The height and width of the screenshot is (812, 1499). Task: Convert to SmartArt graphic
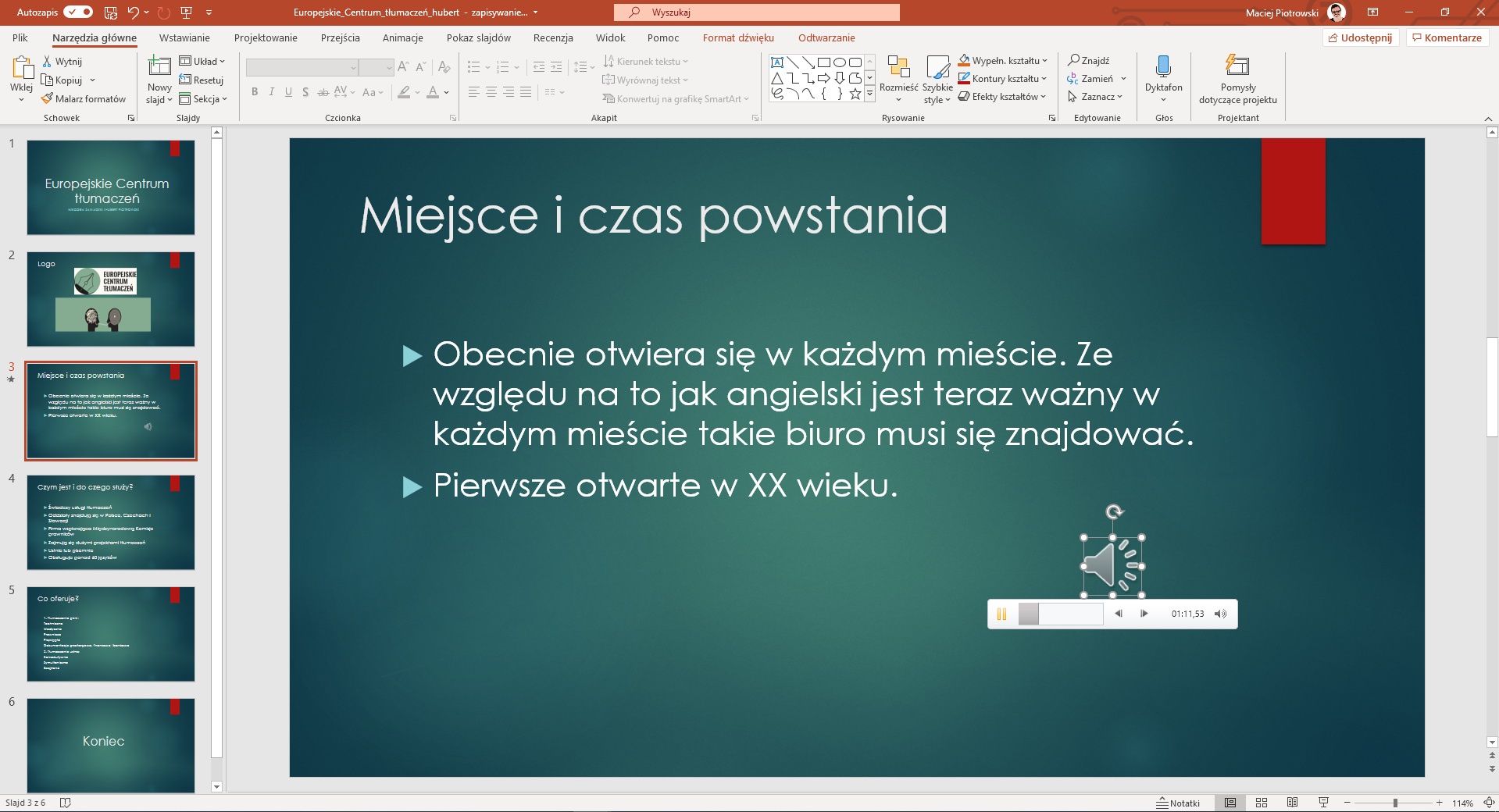coord(676,98)
